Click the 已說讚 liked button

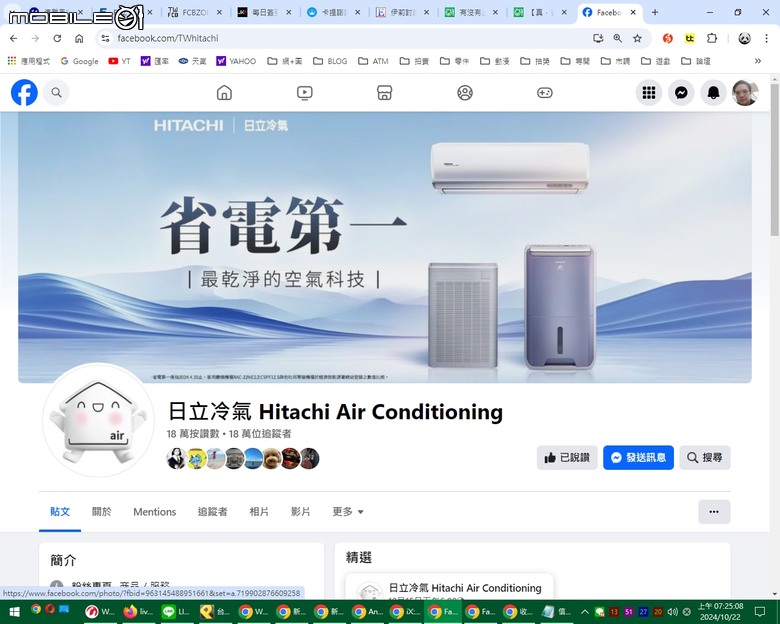[x=567, y=457]
